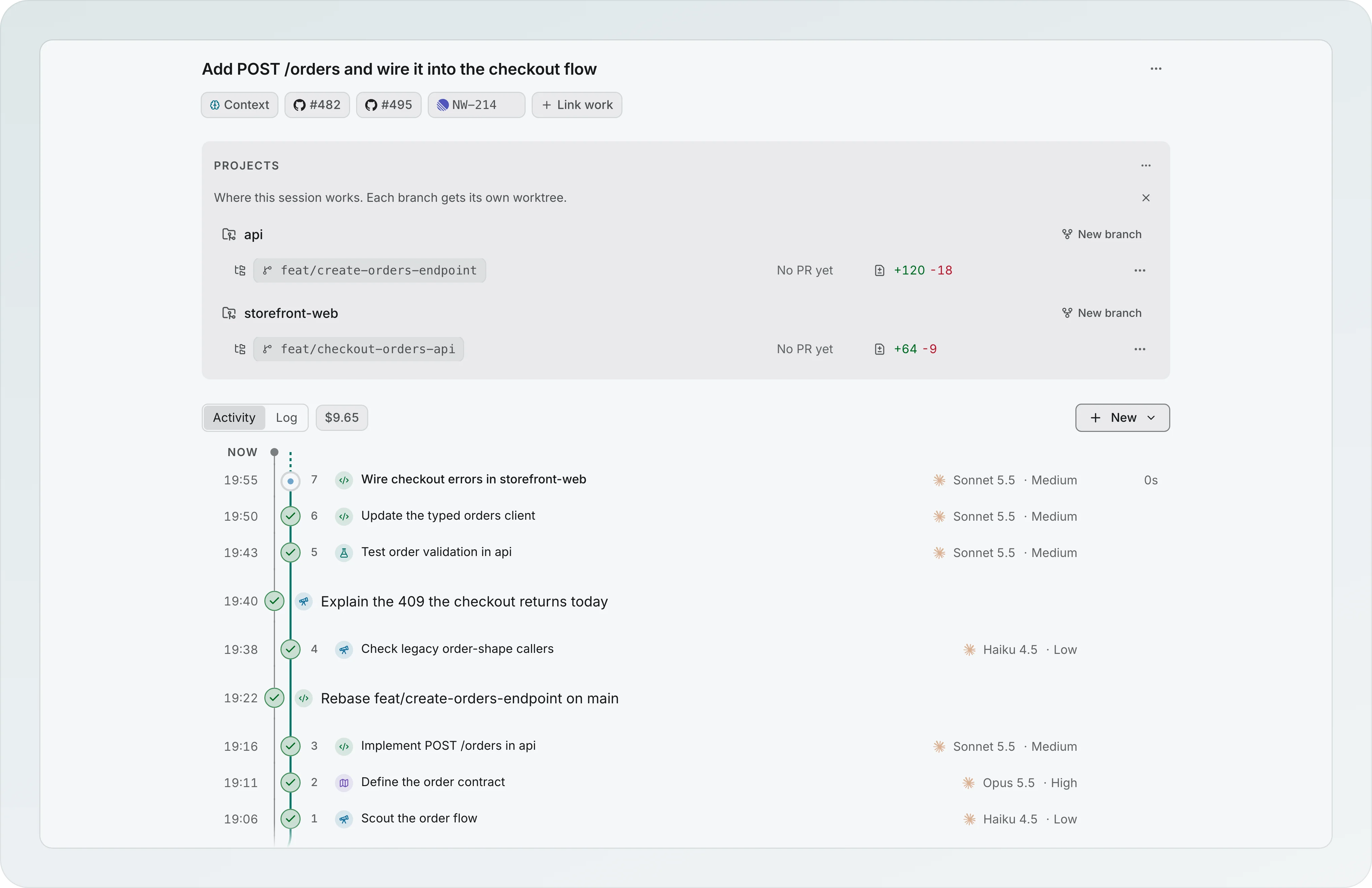
Task: Click the NOW timeline marker dot
Action: pyautogui.click(x=274, y=452)
